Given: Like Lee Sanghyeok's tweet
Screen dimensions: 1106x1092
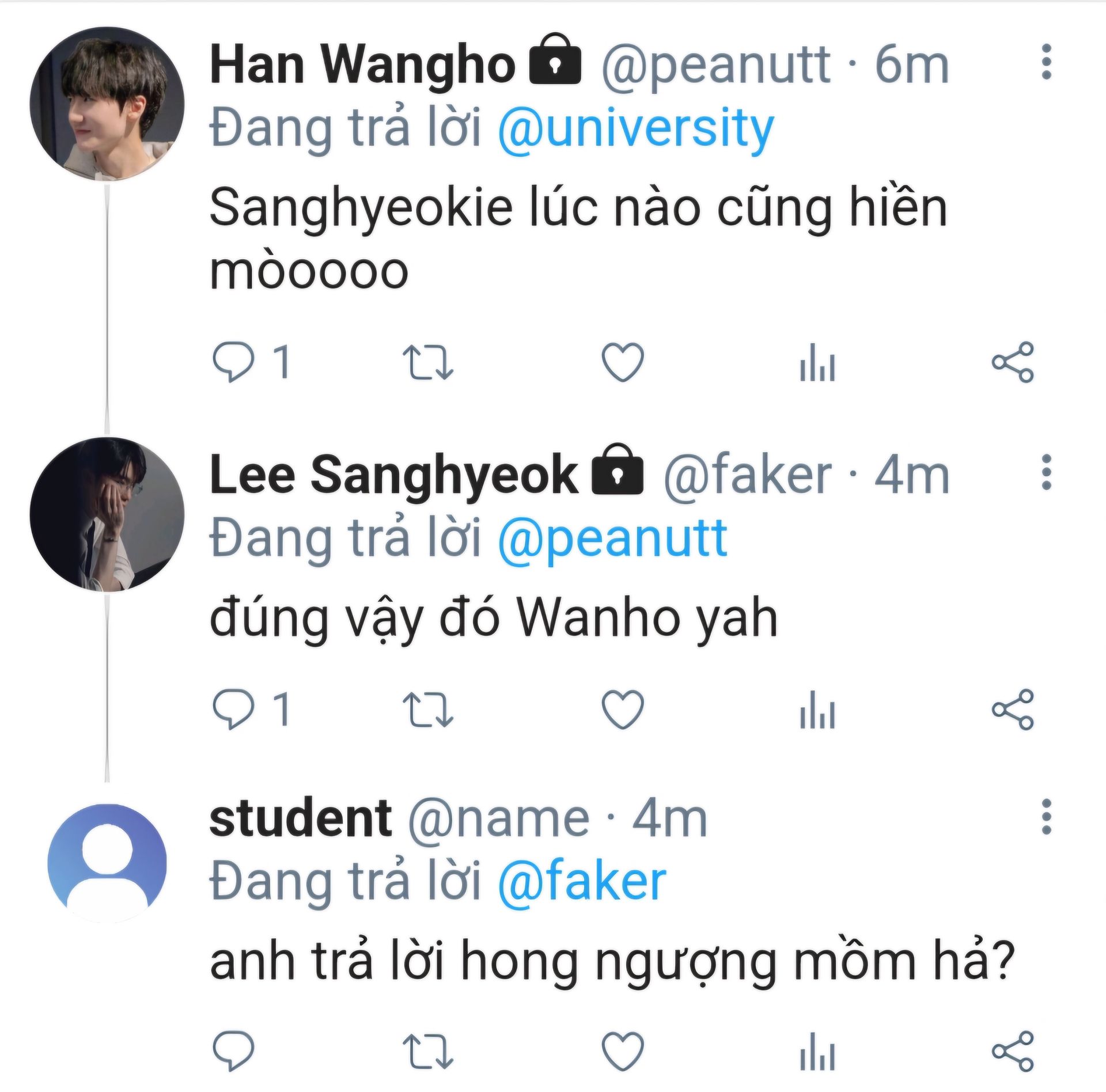Looking at the screenshot, I should pos(623,710).
